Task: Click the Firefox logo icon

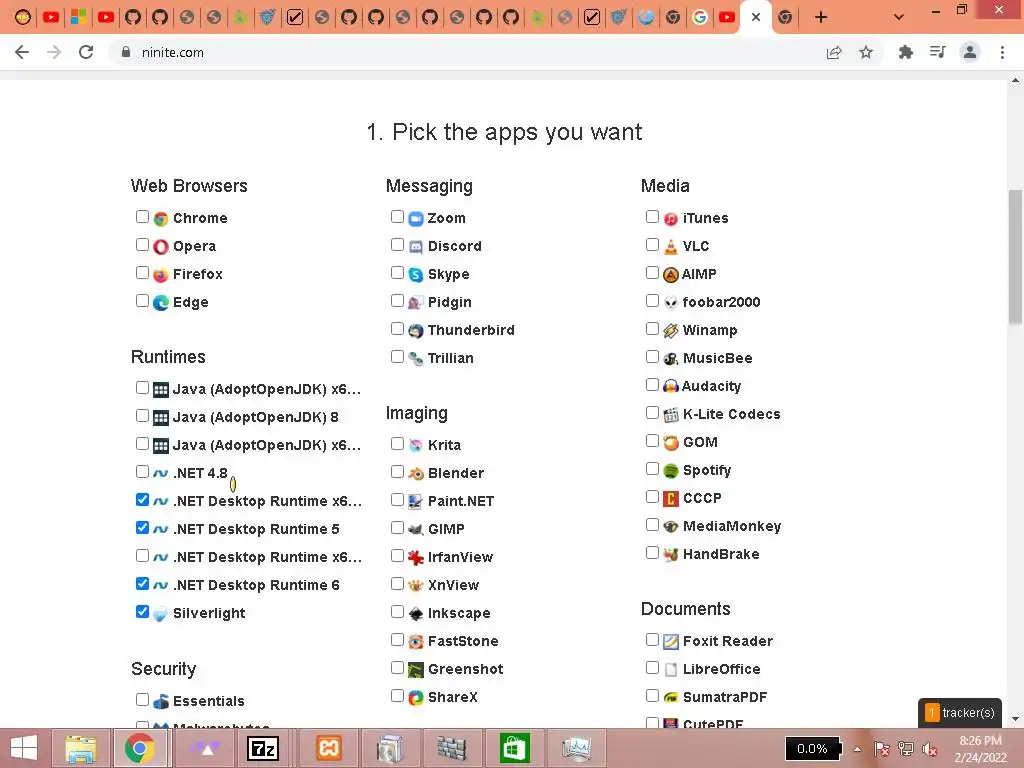Action: coord(161,275)
